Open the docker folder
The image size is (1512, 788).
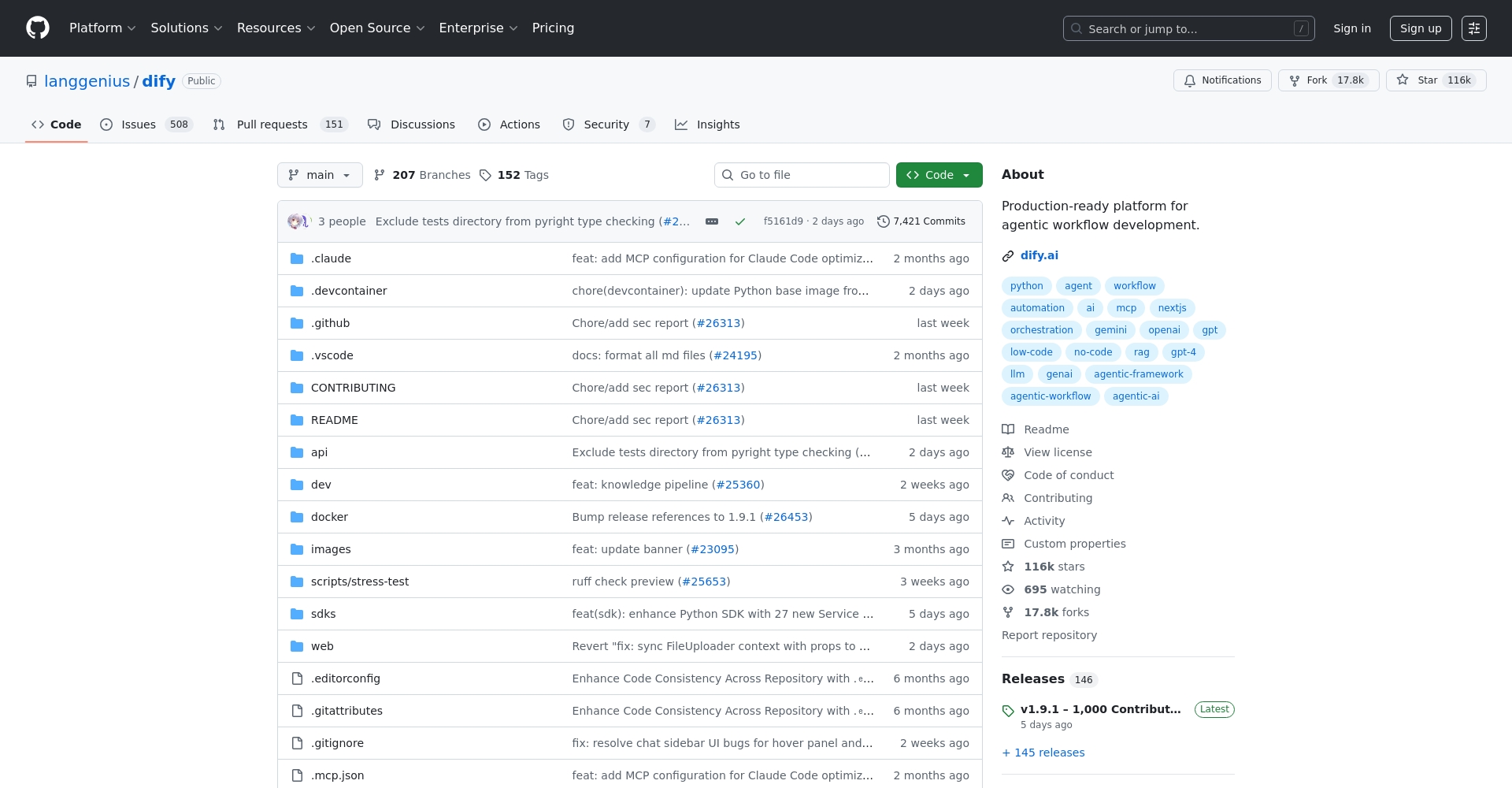click(x=329, y=517)
